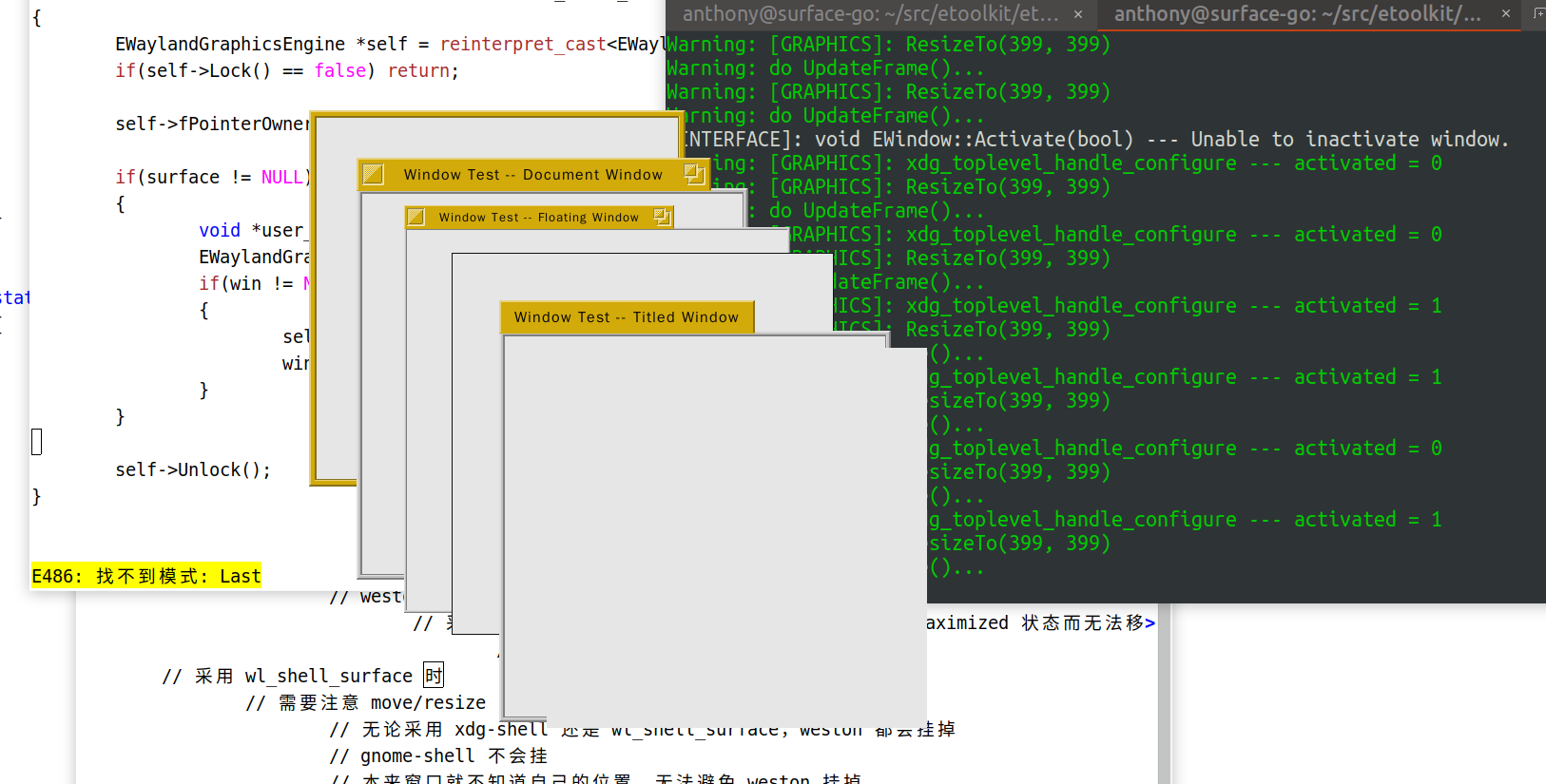Close the active second terminal tab
1546x784 pixels.
(x=1505, y=14)
